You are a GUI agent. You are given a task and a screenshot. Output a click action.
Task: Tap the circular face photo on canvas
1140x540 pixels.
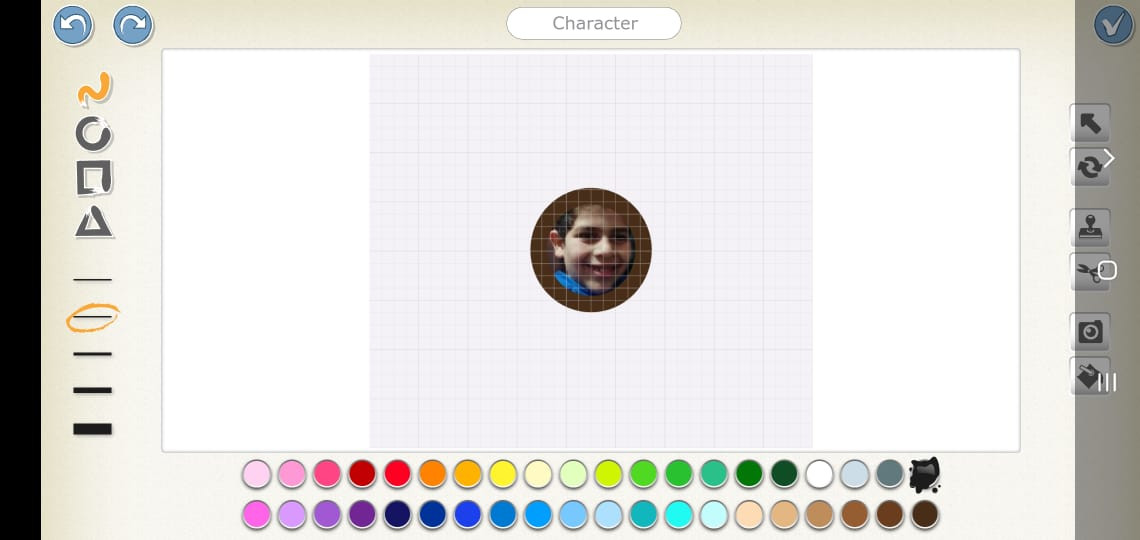pos(591,250)
